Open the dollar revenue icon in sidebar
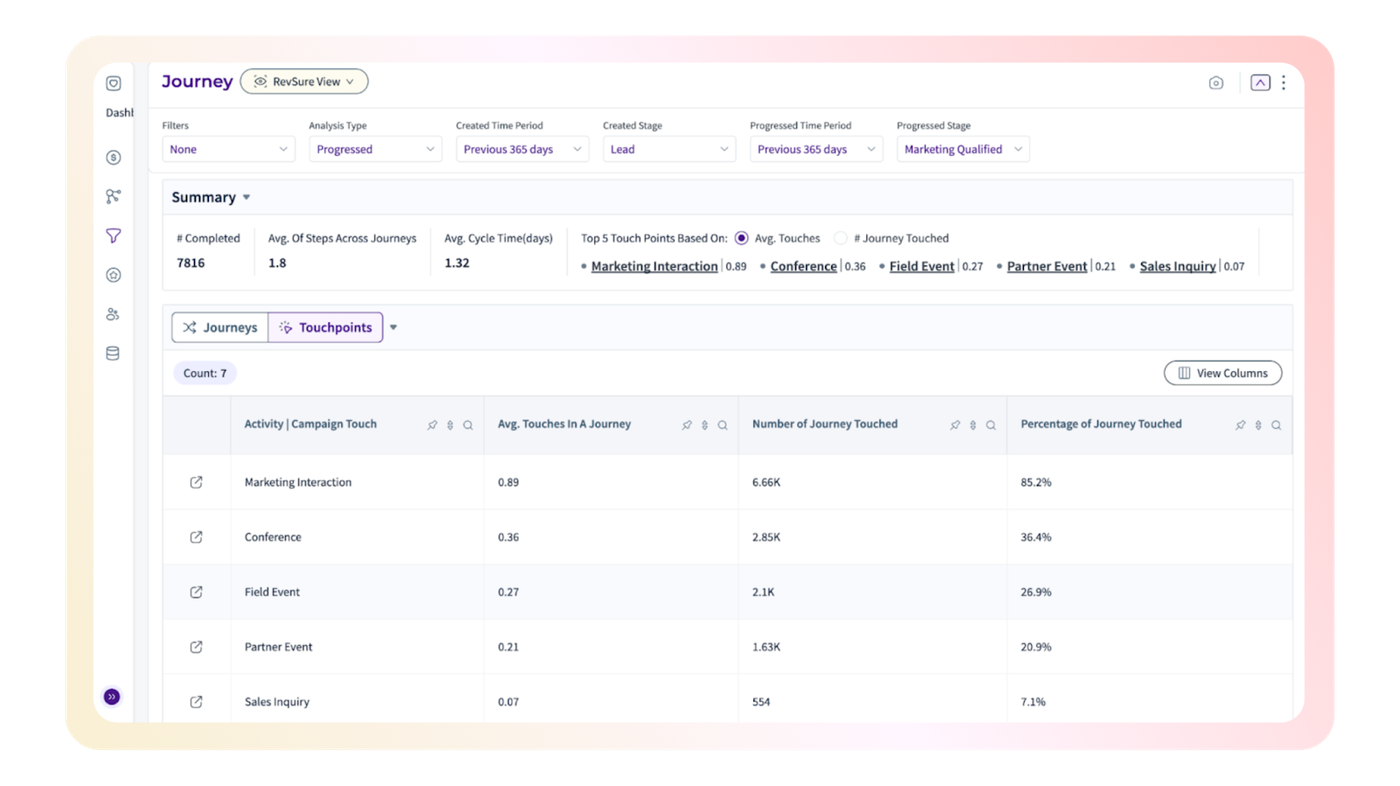The image size is (1400, 786). 113,157
